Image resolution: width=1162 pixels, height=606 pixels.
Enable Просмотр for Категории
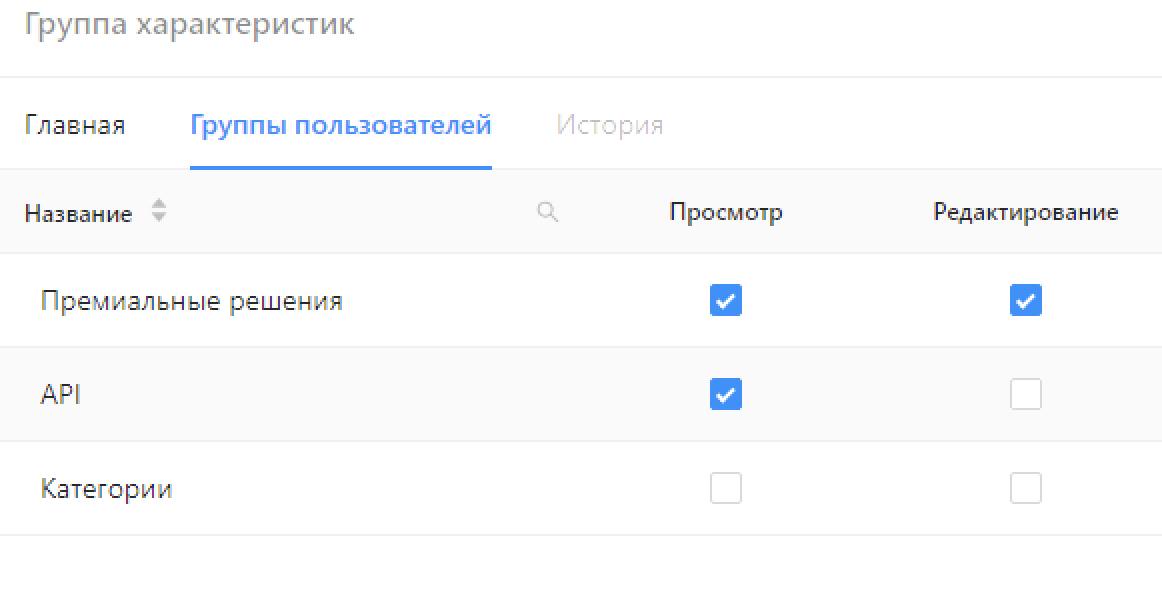(x=725, y=489)
